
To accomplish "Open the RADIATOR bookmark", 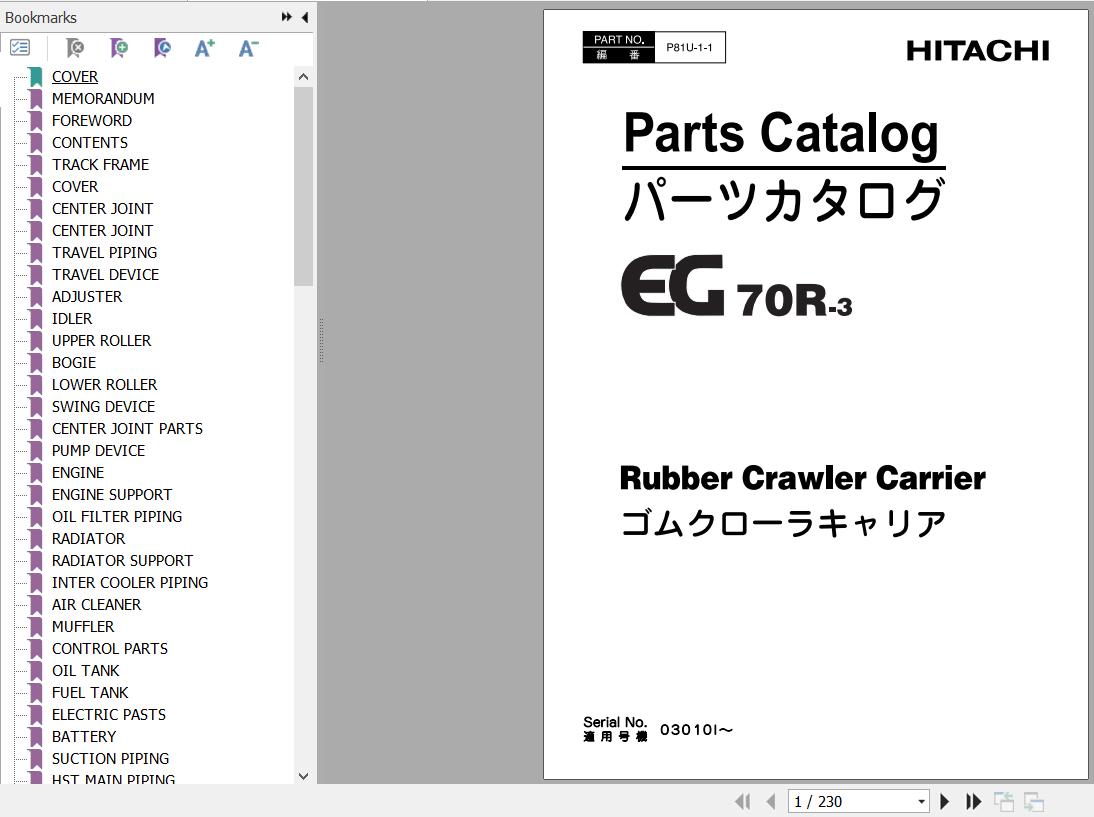I will click(89, 538).
